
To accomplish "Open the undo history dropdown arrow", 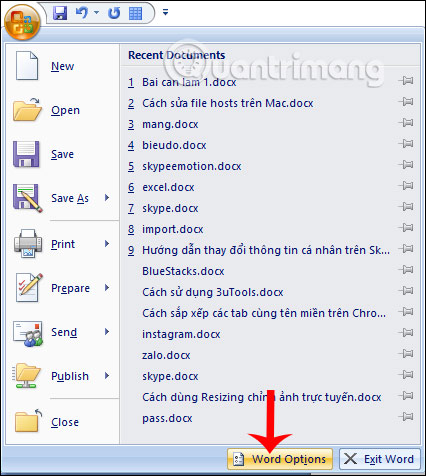I will tap(96, 13).
